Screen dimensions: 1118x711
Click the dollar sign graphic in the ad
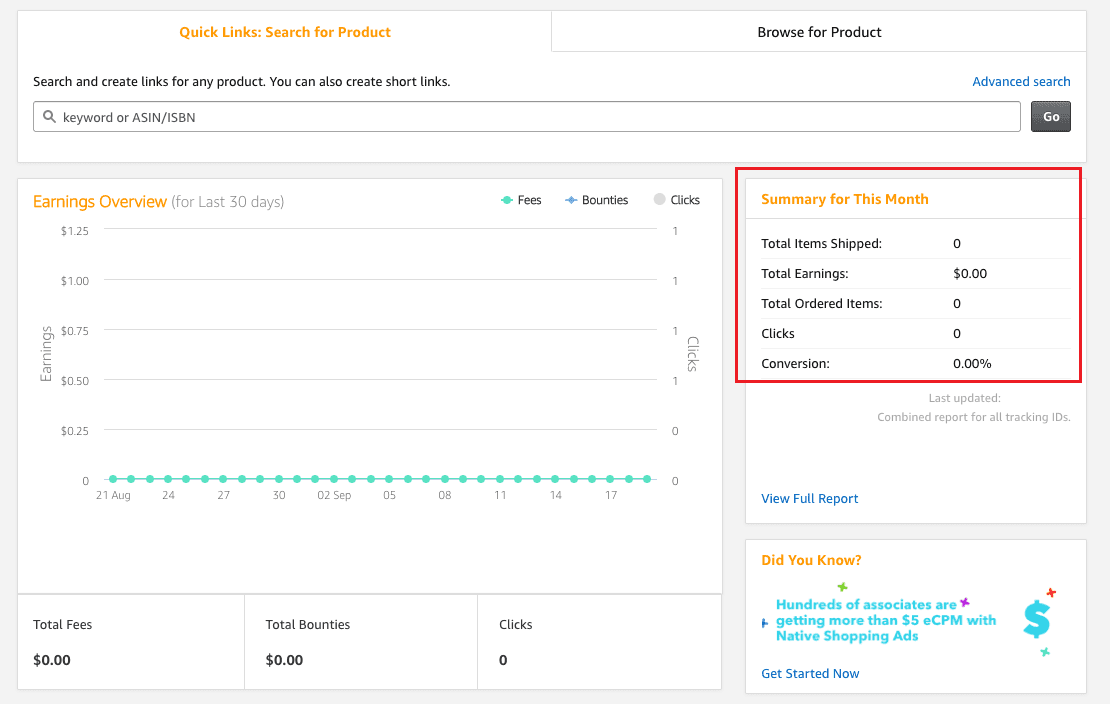click(x=1037, y=621)
